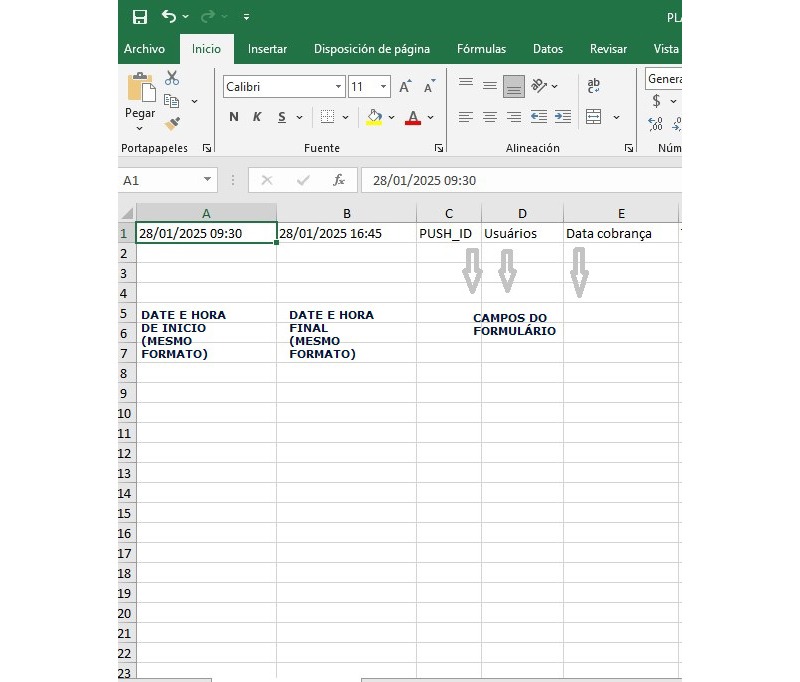This screenshot has width=800, height=682.
Task: Open the Fórmulas tab
Action: point(482,49)
